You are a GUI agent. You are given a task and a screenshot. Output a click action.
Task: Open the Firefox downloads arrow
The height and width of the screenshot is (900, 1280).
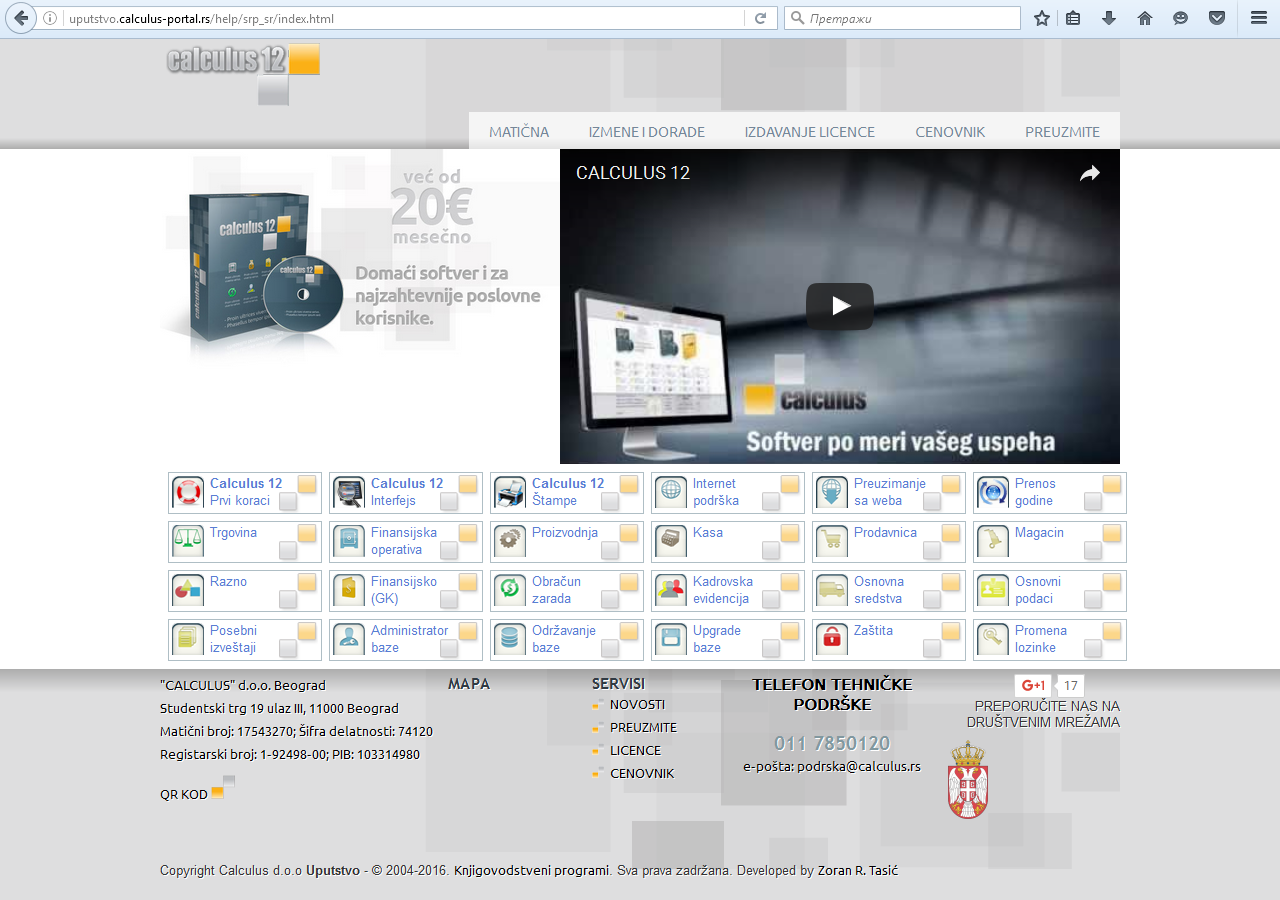click(1109, 18)
